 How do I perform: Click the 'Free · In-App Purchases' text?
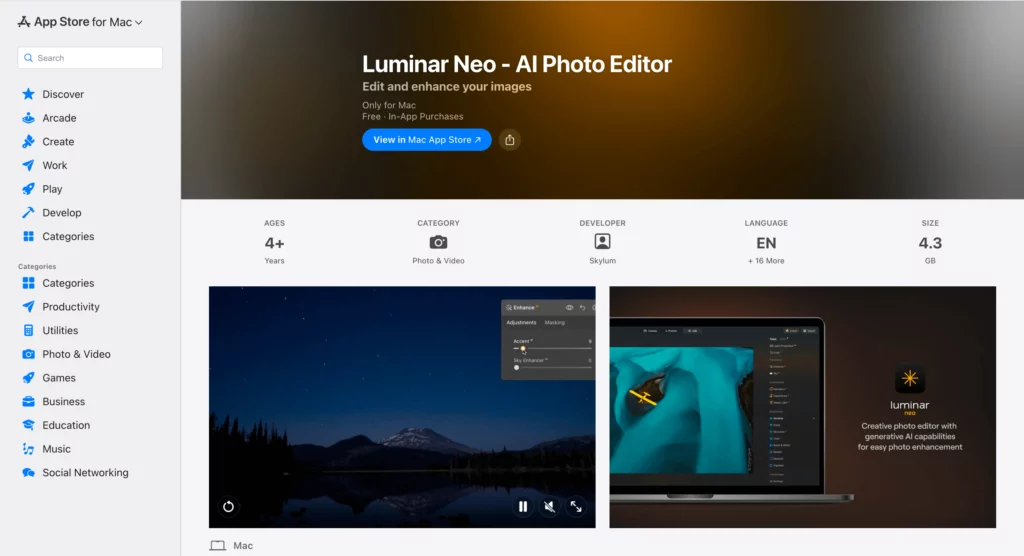413,116
